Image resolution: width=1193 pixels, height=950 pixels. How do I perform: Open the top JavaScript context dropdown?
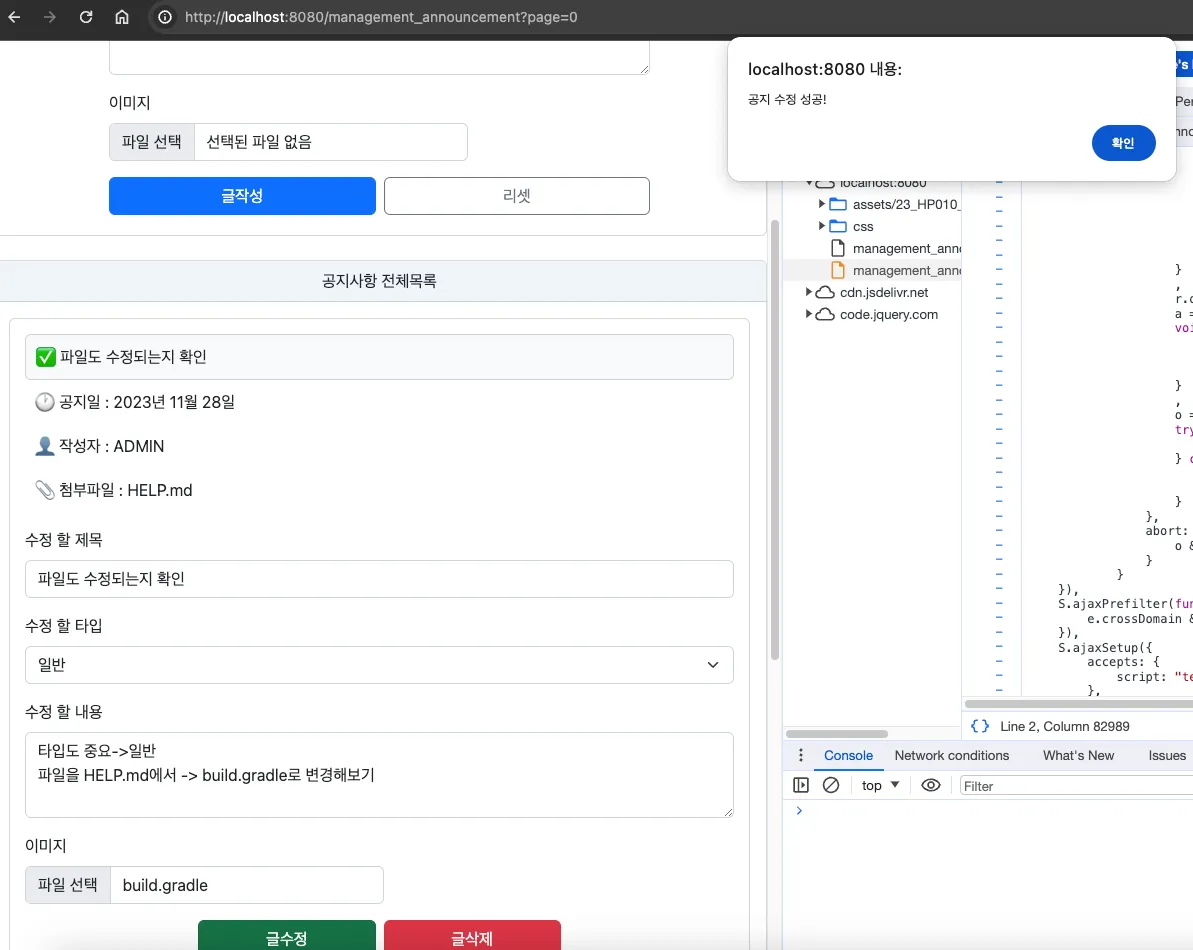tap(880, 785)
